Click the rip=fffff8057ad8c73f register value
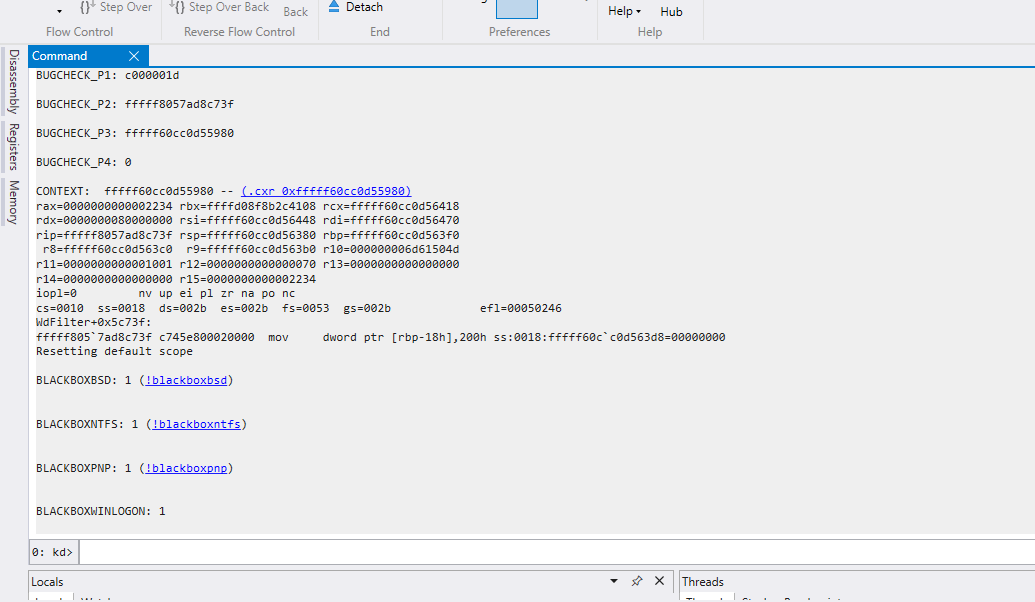 [104, 235]
